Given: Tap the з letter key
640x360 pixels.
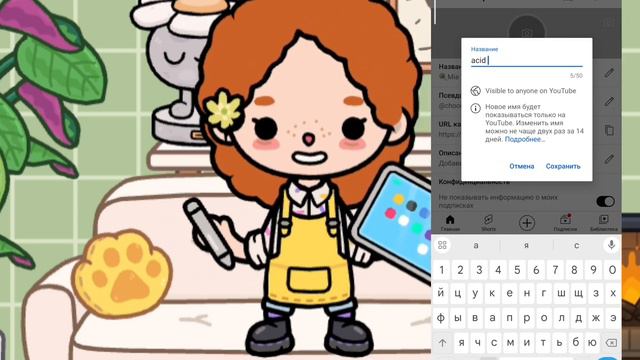Looking at the screenshot, I should click(596, 293).
